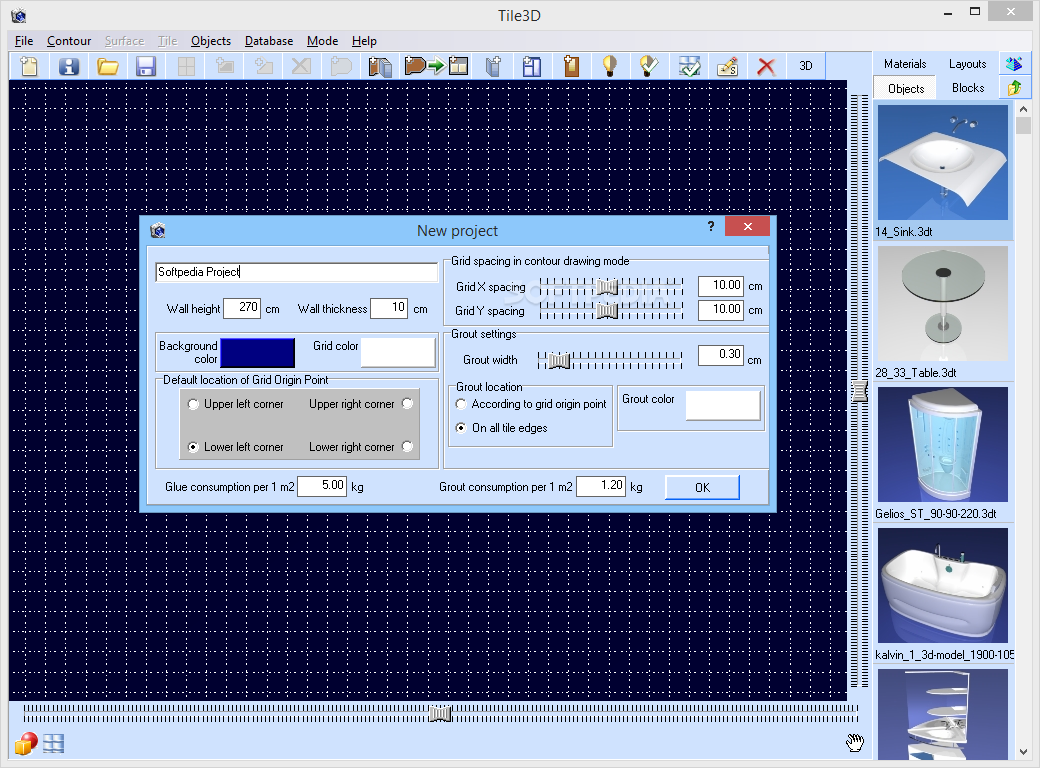Click the Save floppy disk icon
Viewport: 1040px width, 768px height.
(146, 66)
